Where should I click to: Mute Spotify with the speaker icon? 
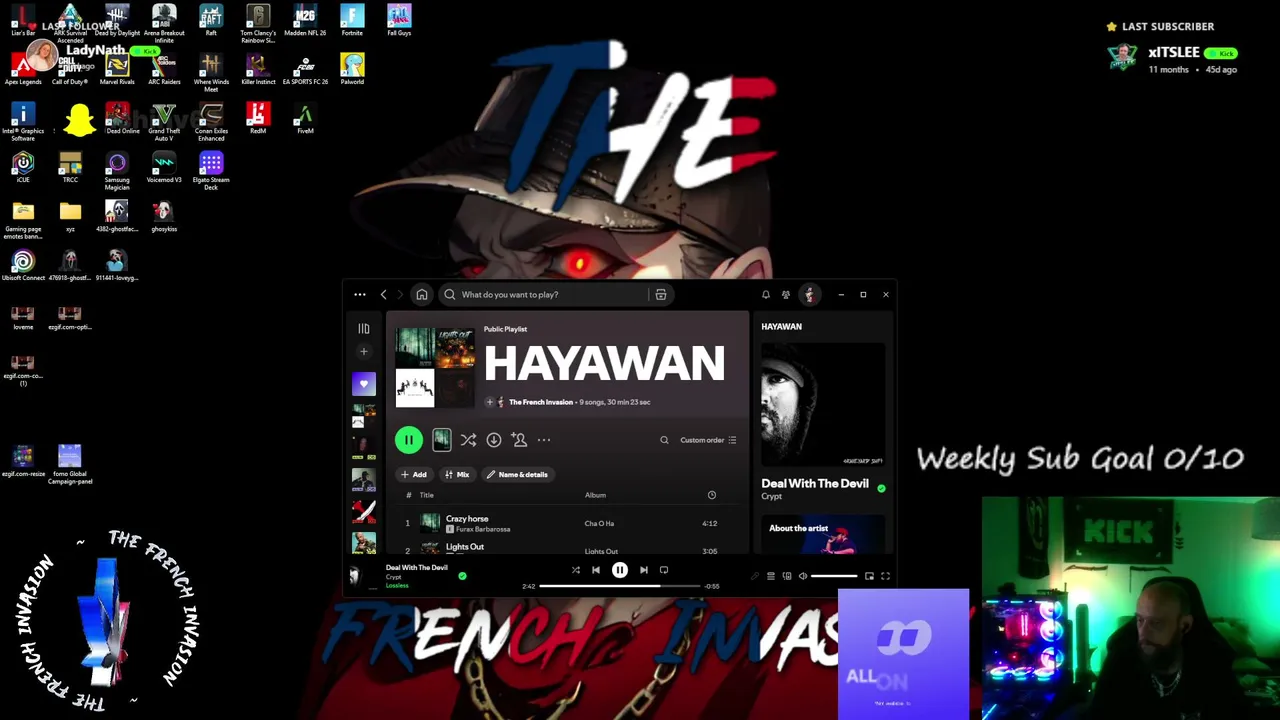coord(803,576)
